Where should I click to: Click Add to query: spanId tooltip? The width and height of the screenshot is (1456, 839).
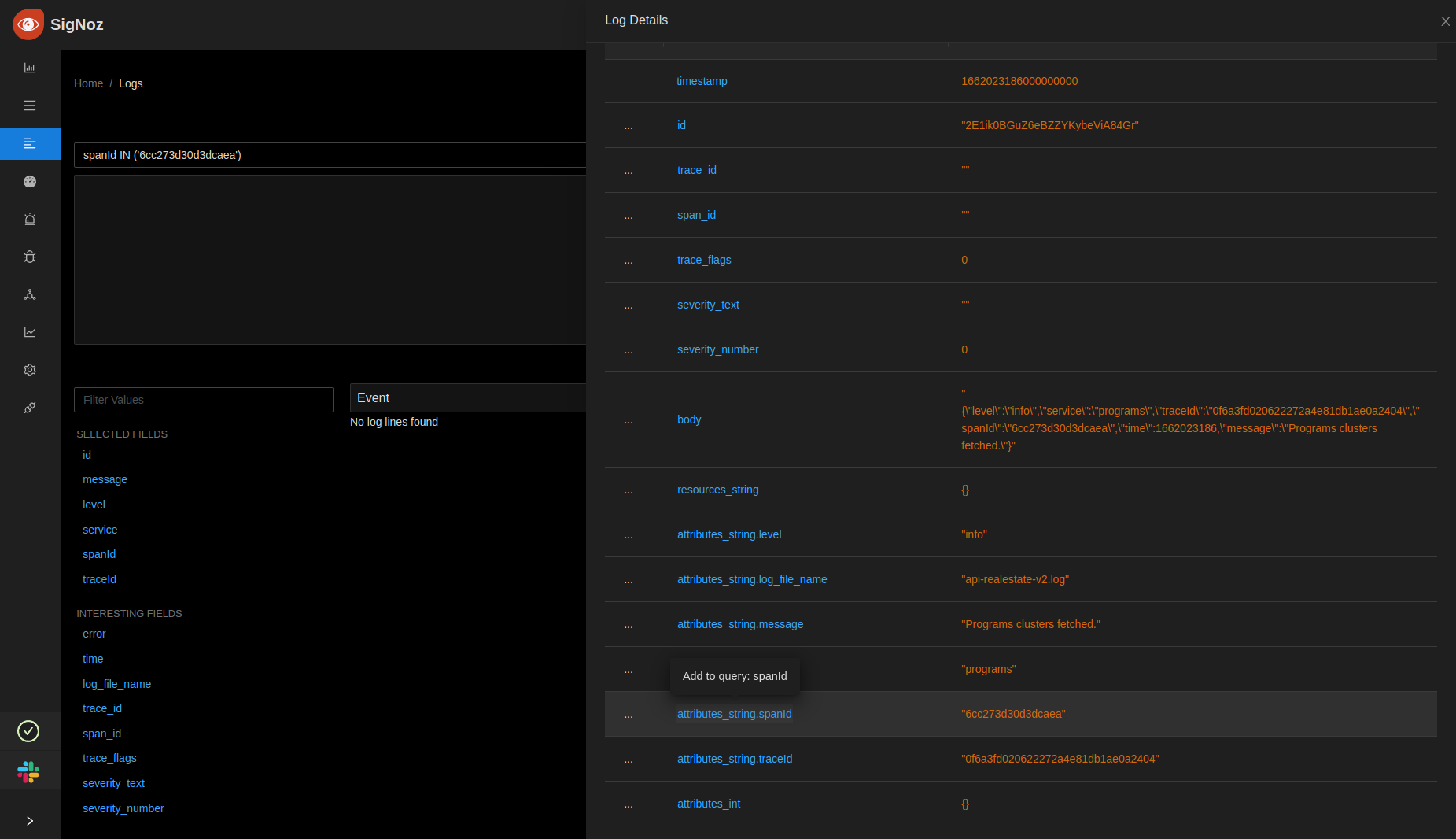(x=734, y=676)
